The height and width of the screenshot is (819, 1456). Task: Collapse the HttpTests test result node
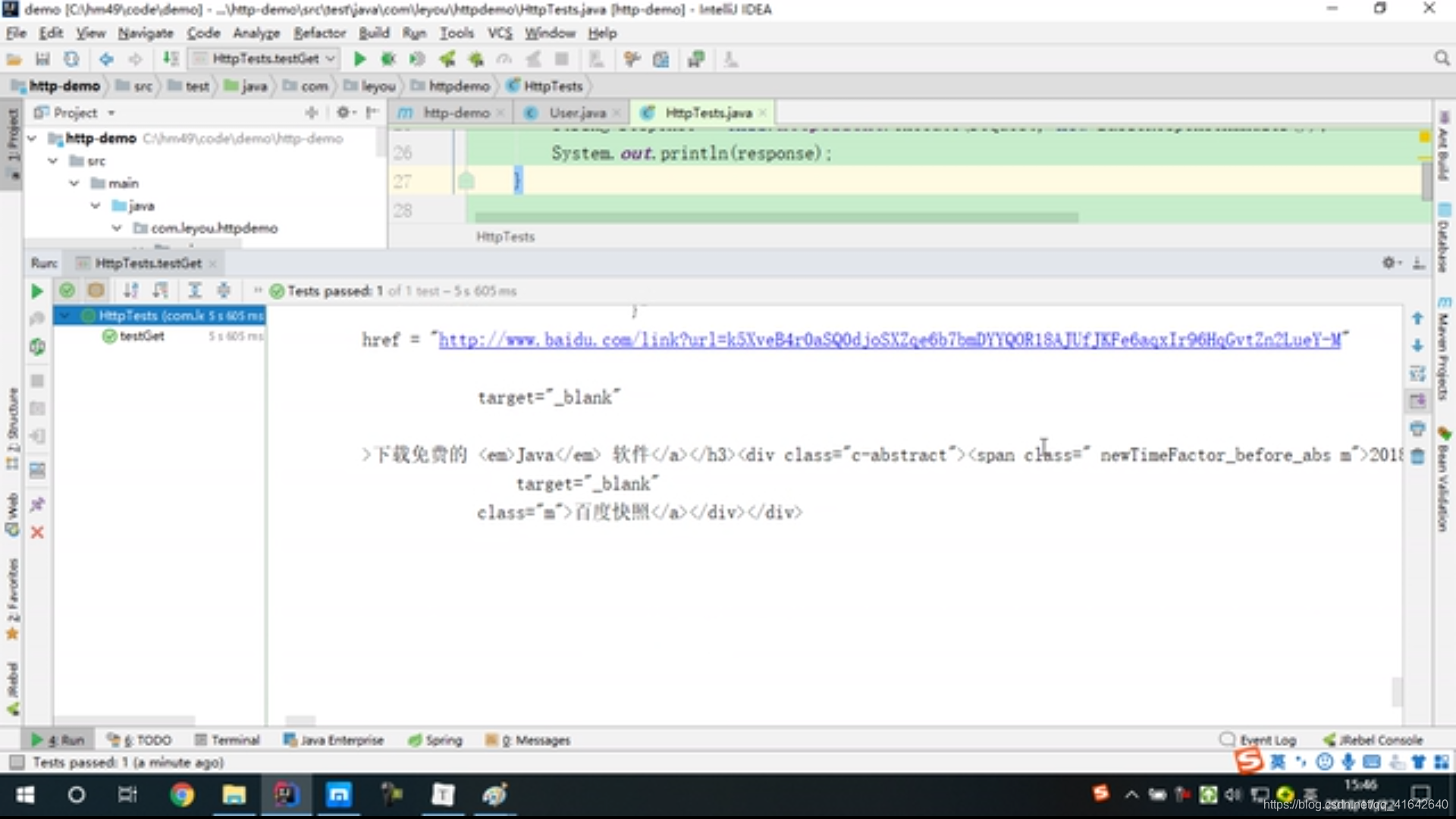[66, 315]
